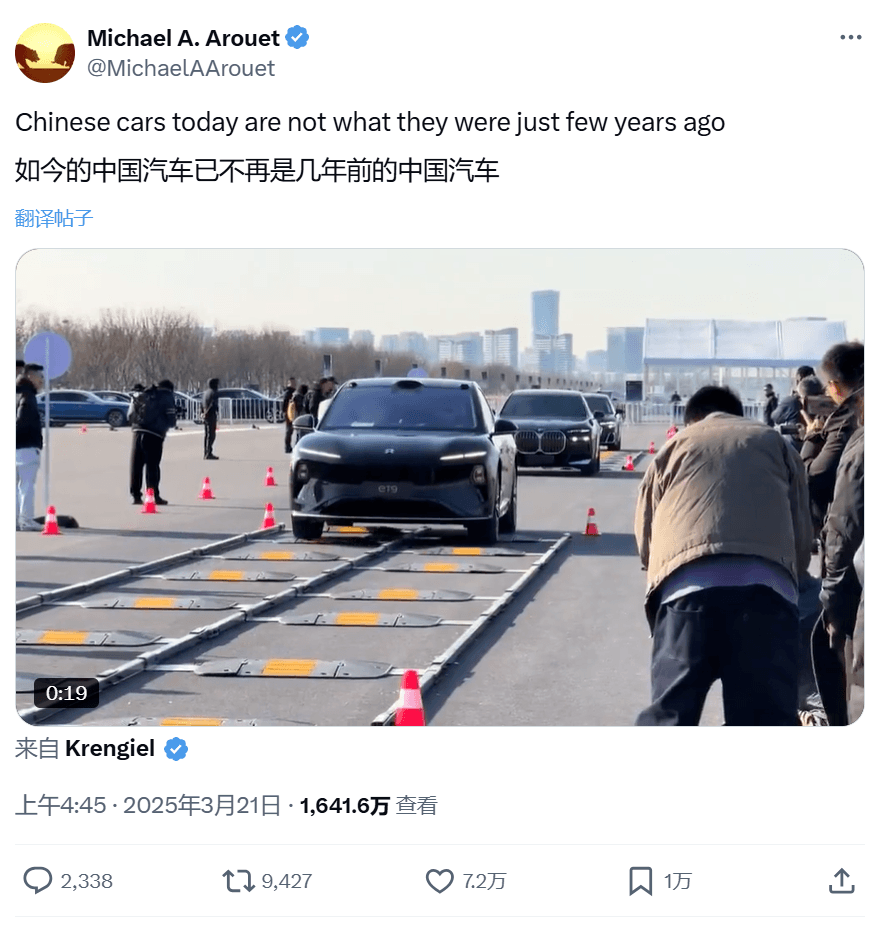This screenshot has width=886, height=930.
Task: Click the share upload icon
Action: pyautogui.click(x=842, y=881)
